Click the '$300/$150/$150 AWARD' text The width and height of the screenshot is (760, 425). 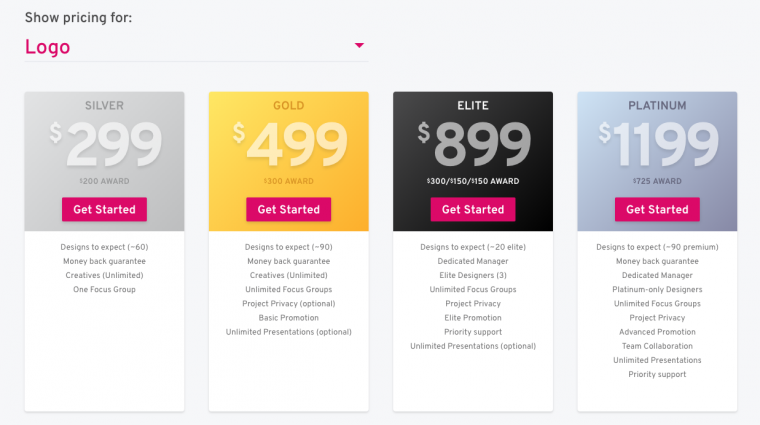point(473,181)
